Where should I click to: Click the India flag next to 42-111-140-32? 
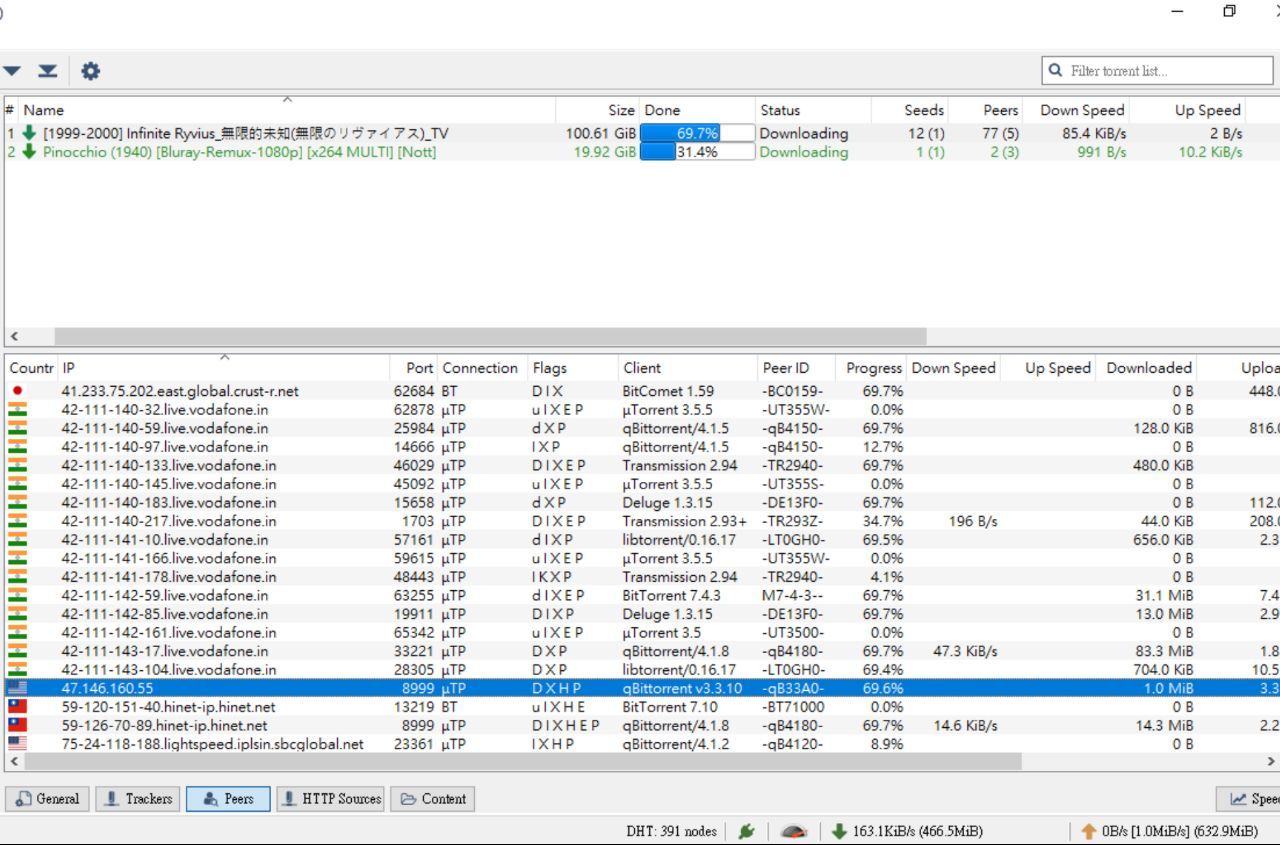coord(18,410)
